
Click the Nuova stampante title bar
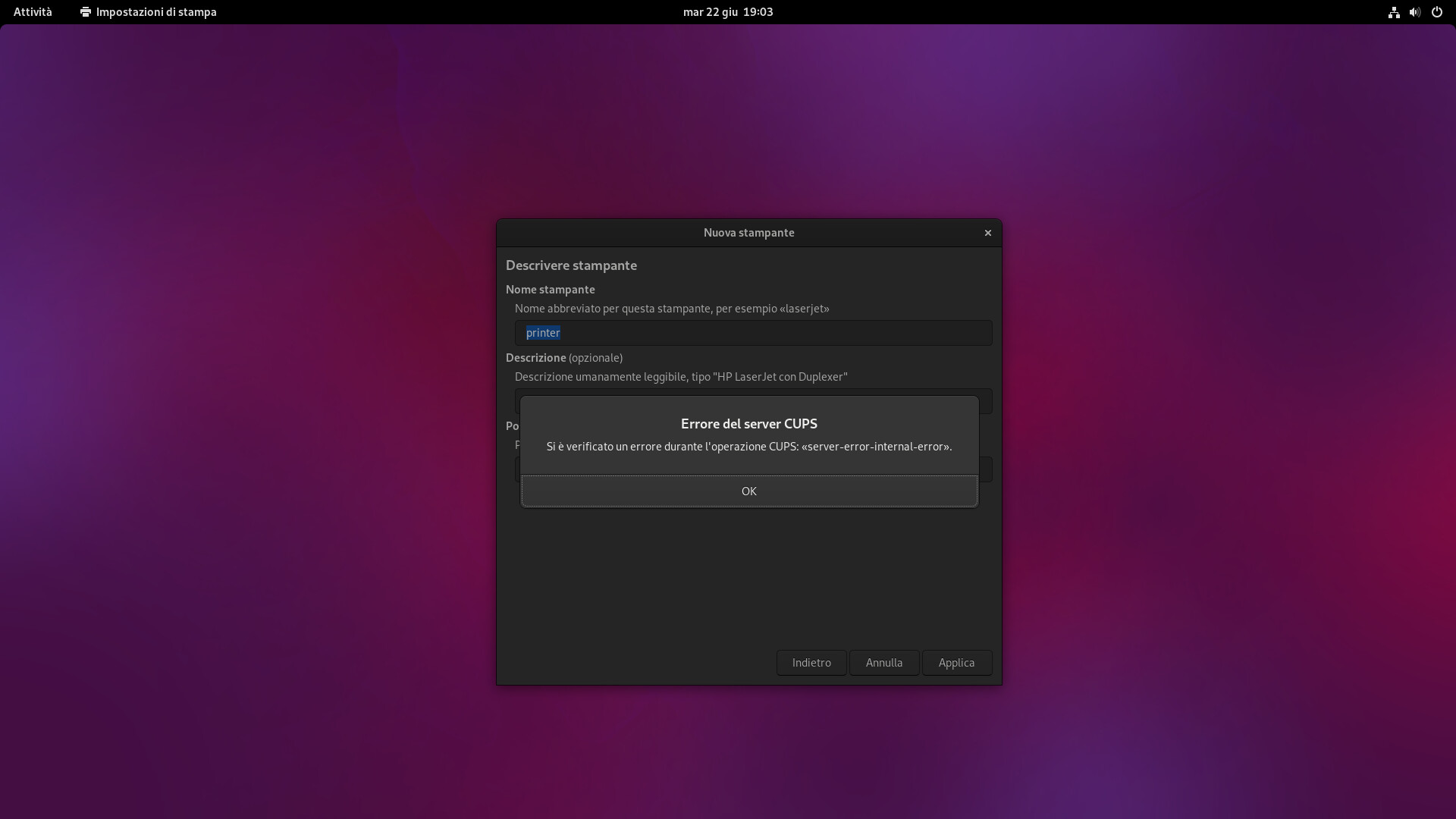coord(748,233)
